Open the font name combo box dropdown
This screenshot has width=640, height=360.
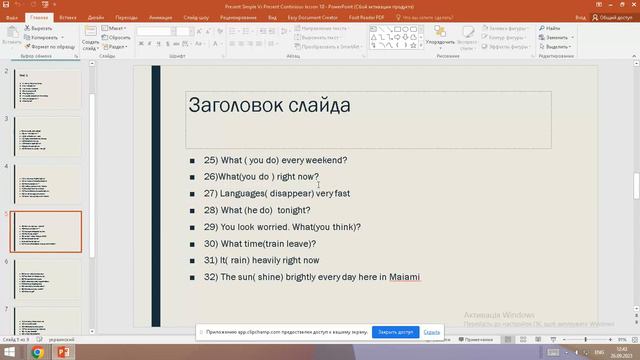(x=173, y=31)
